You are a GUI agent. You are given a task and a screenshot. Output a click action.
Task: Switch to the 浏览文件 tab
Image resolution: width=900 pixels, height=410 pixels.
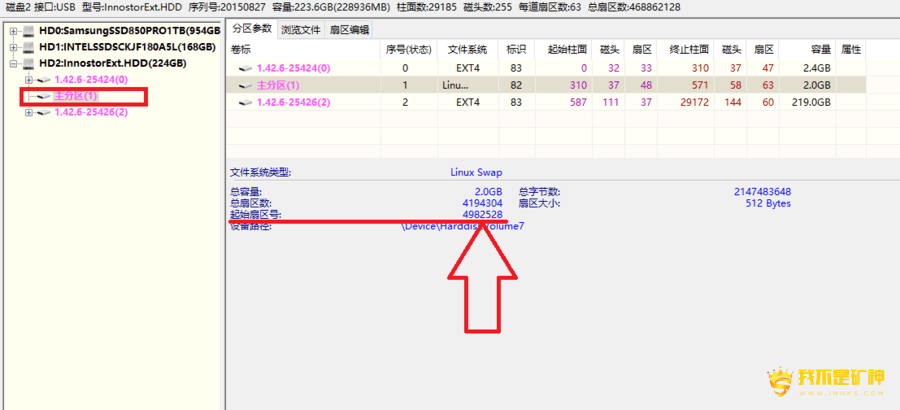click(301, 30)
